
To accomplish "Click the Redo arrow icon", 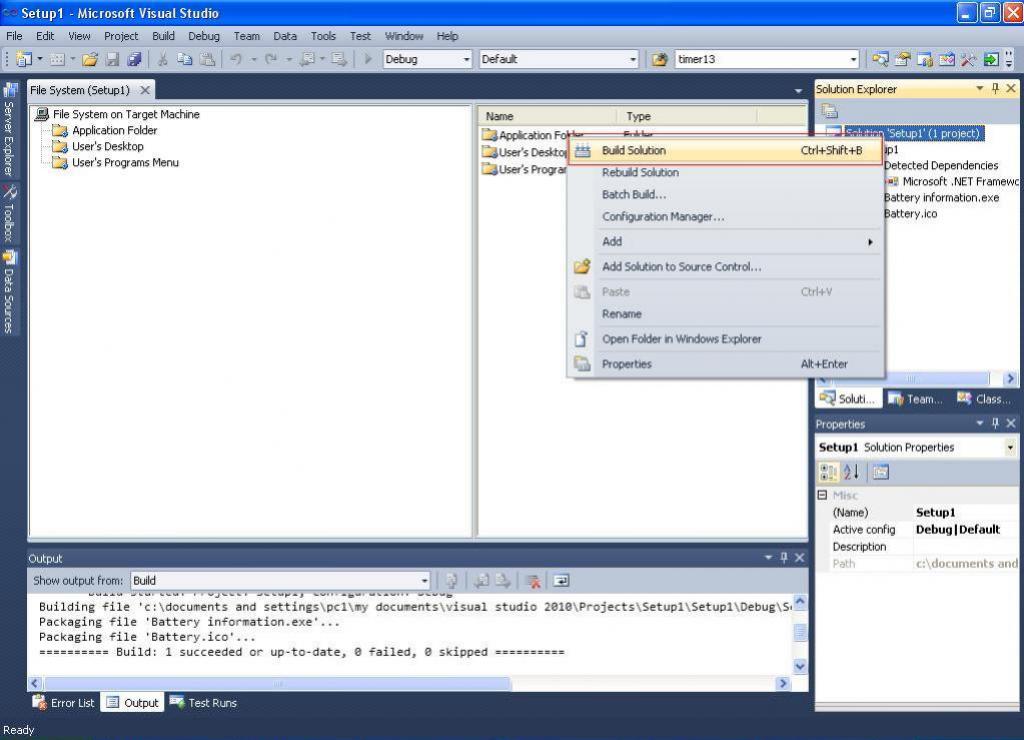I will (271, 59).
